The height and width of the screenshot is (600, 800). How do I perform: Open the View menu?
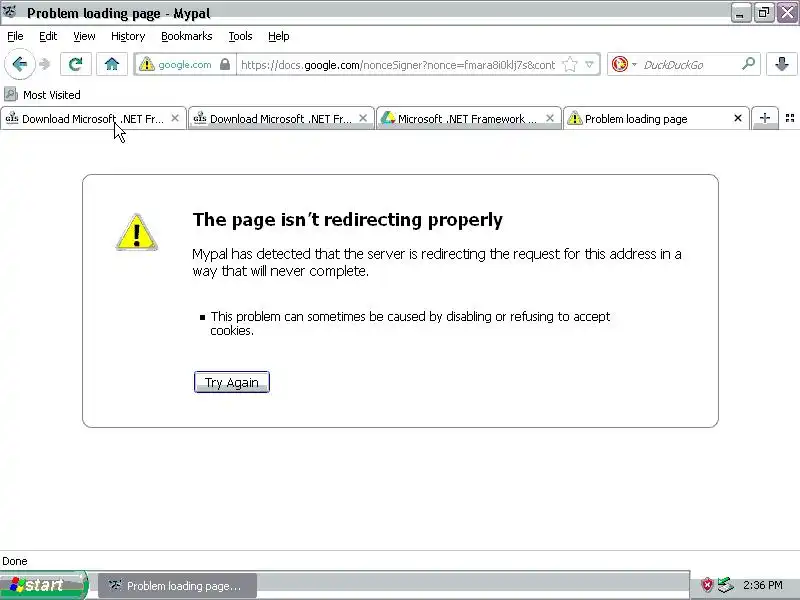point(84,36)
